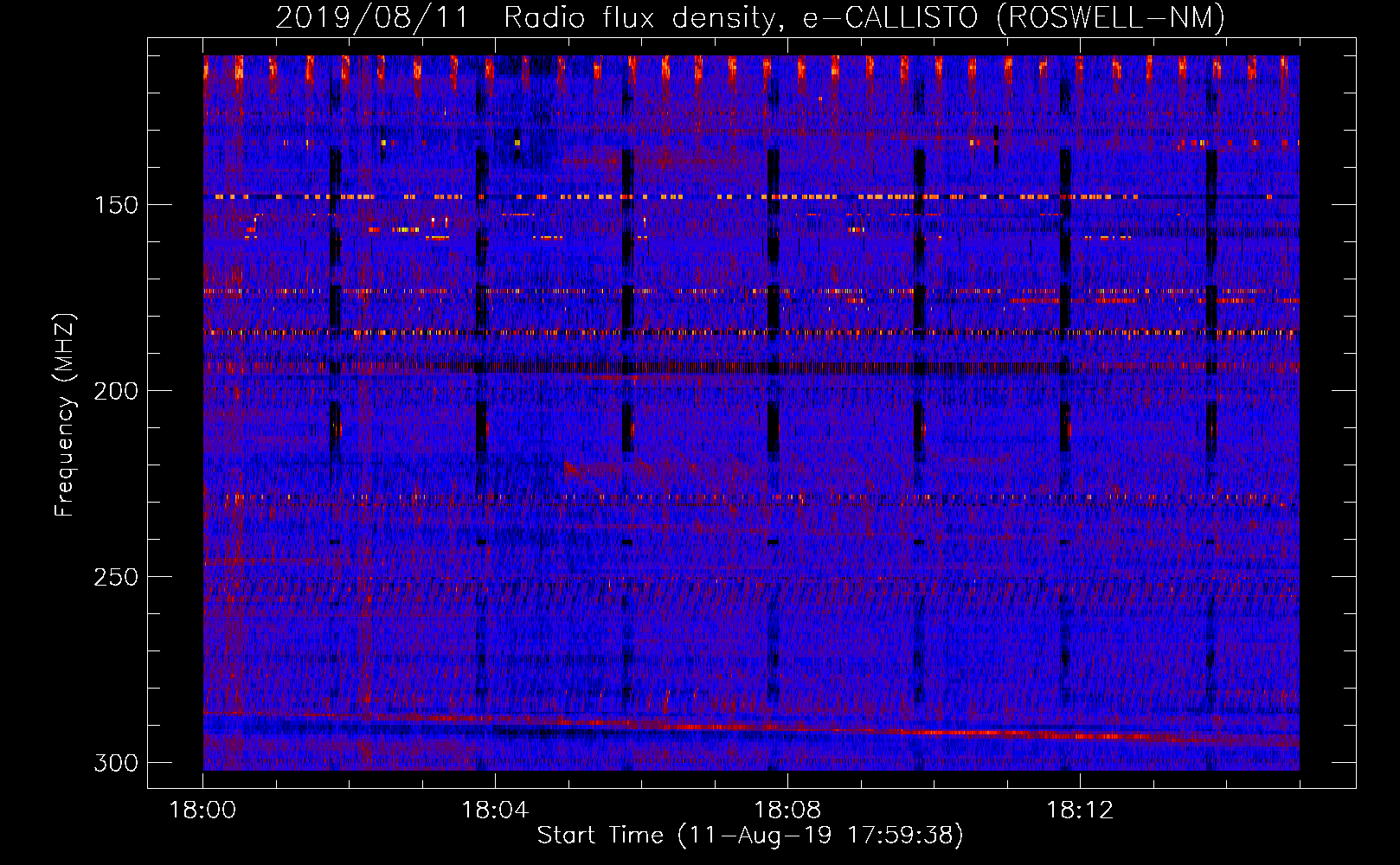Viewport: 1400px width, 865px height.
Task: Click the 18:12 time tick label
Action: [1080, 811]
